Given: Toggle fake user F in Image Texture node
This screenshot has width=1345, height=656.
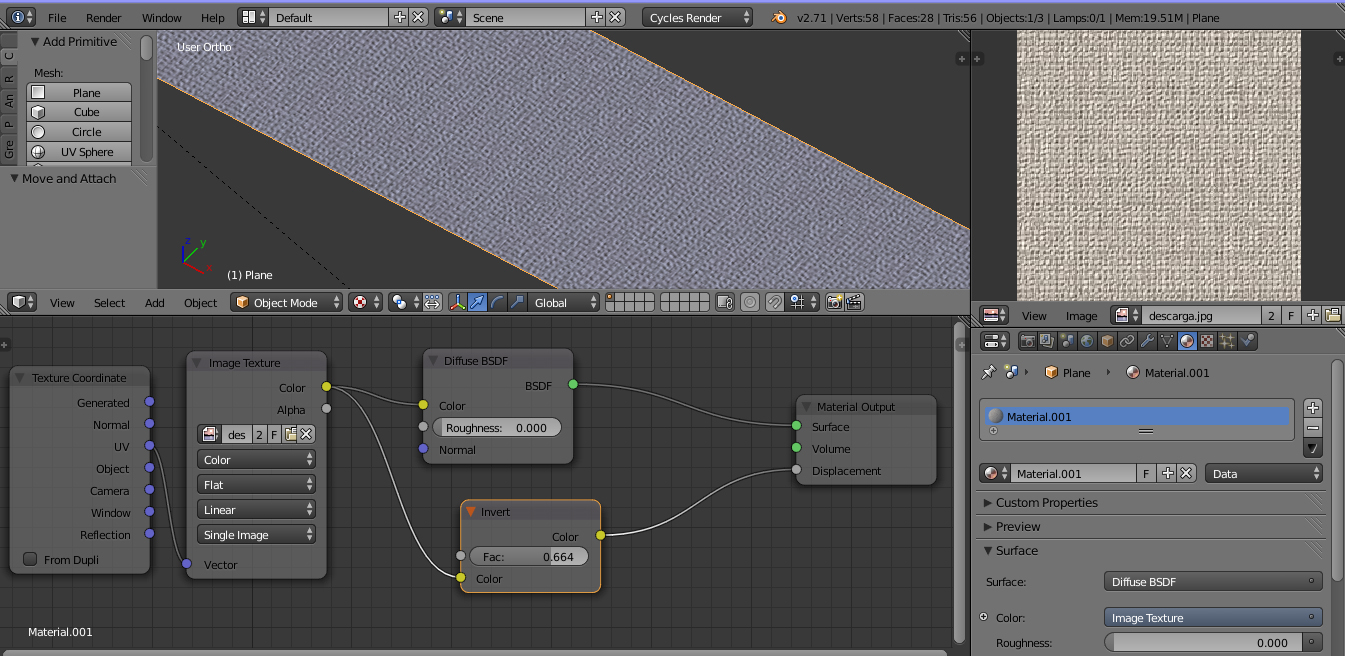Looking at the screenshot, I should point(274,434).
